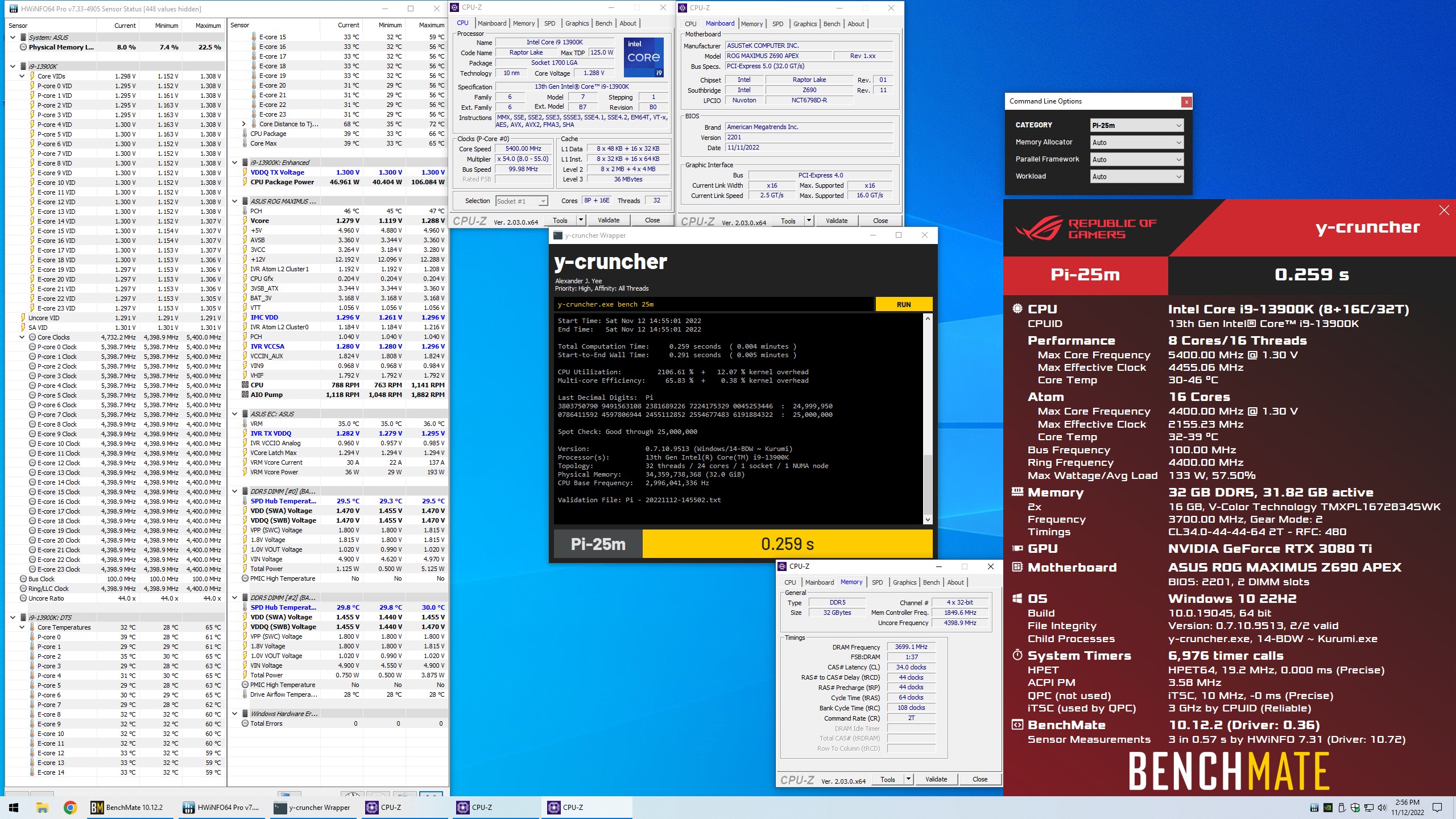Open NVIDIA icon in system tray
Viewport: 1456px width, 819px height.
pyautogui.click(x=1328, y=808)
